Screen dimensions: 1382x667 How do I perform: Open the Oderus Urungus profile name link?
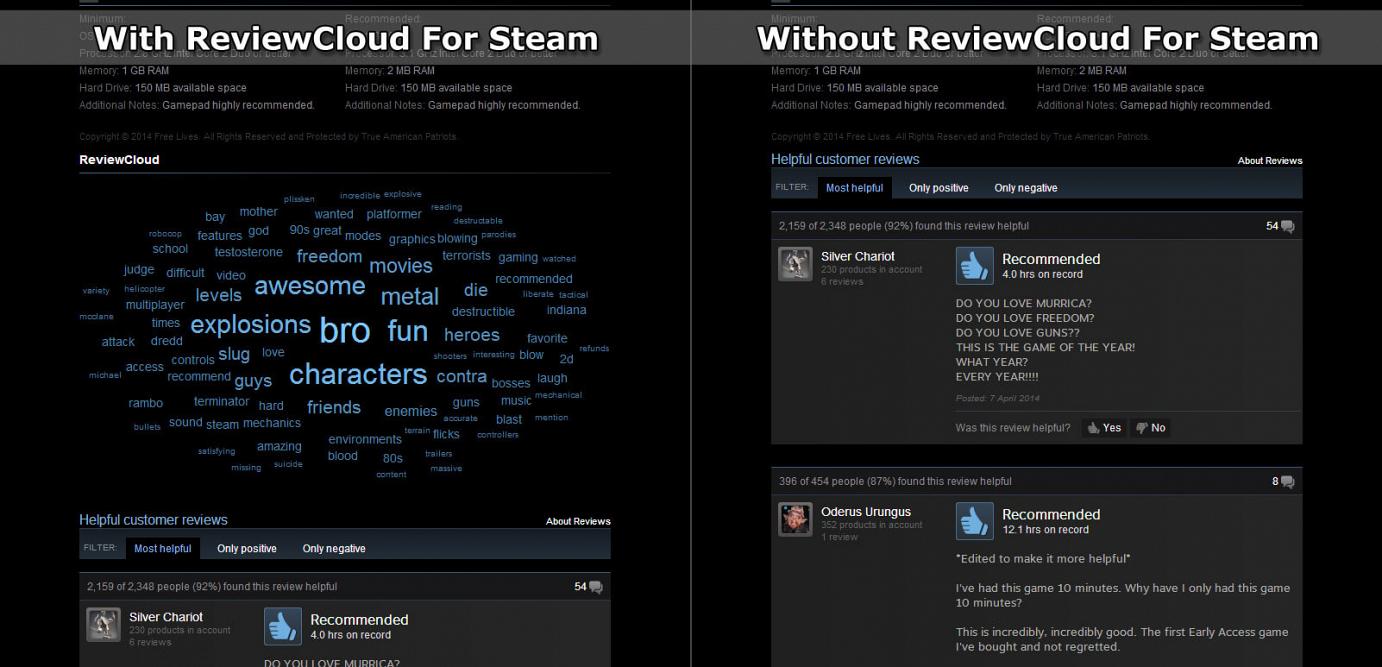click(866, 512)
